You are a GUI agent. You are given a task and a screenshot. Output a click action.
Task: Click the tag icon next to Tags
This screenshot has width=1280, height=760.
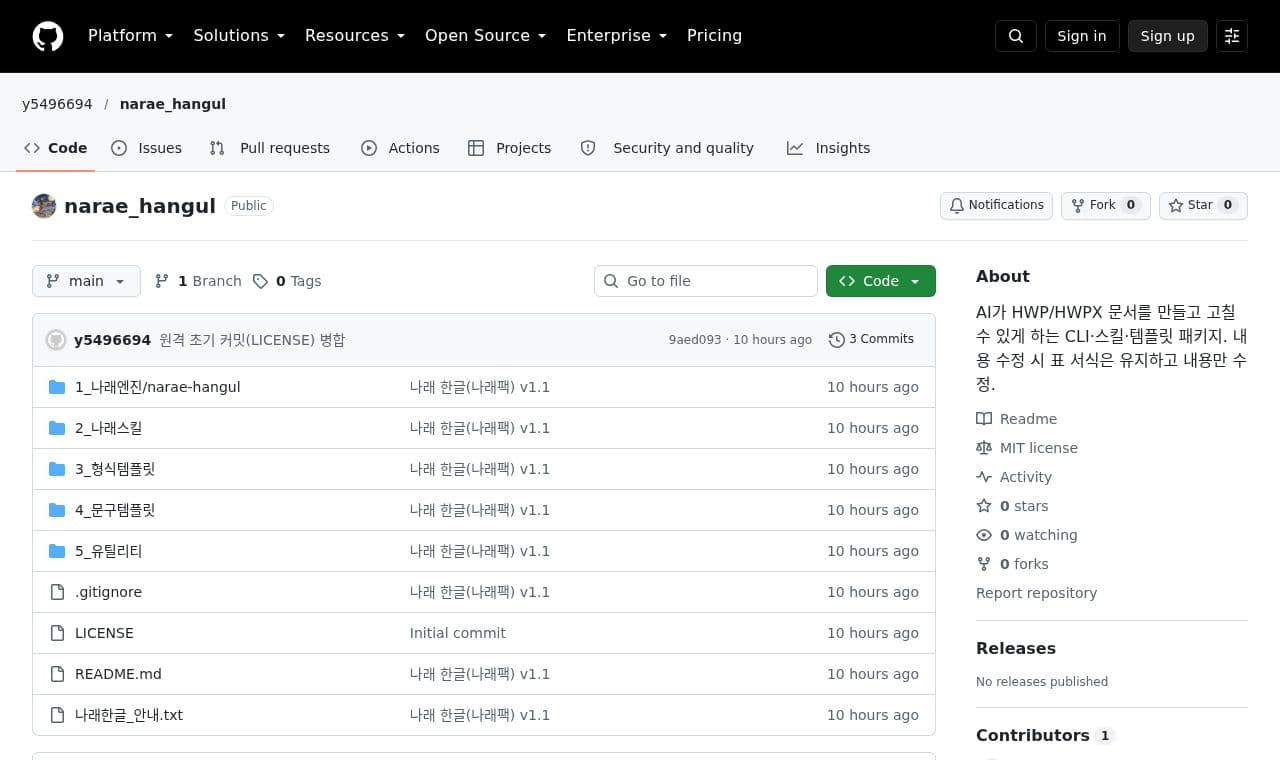coord(260,281)
